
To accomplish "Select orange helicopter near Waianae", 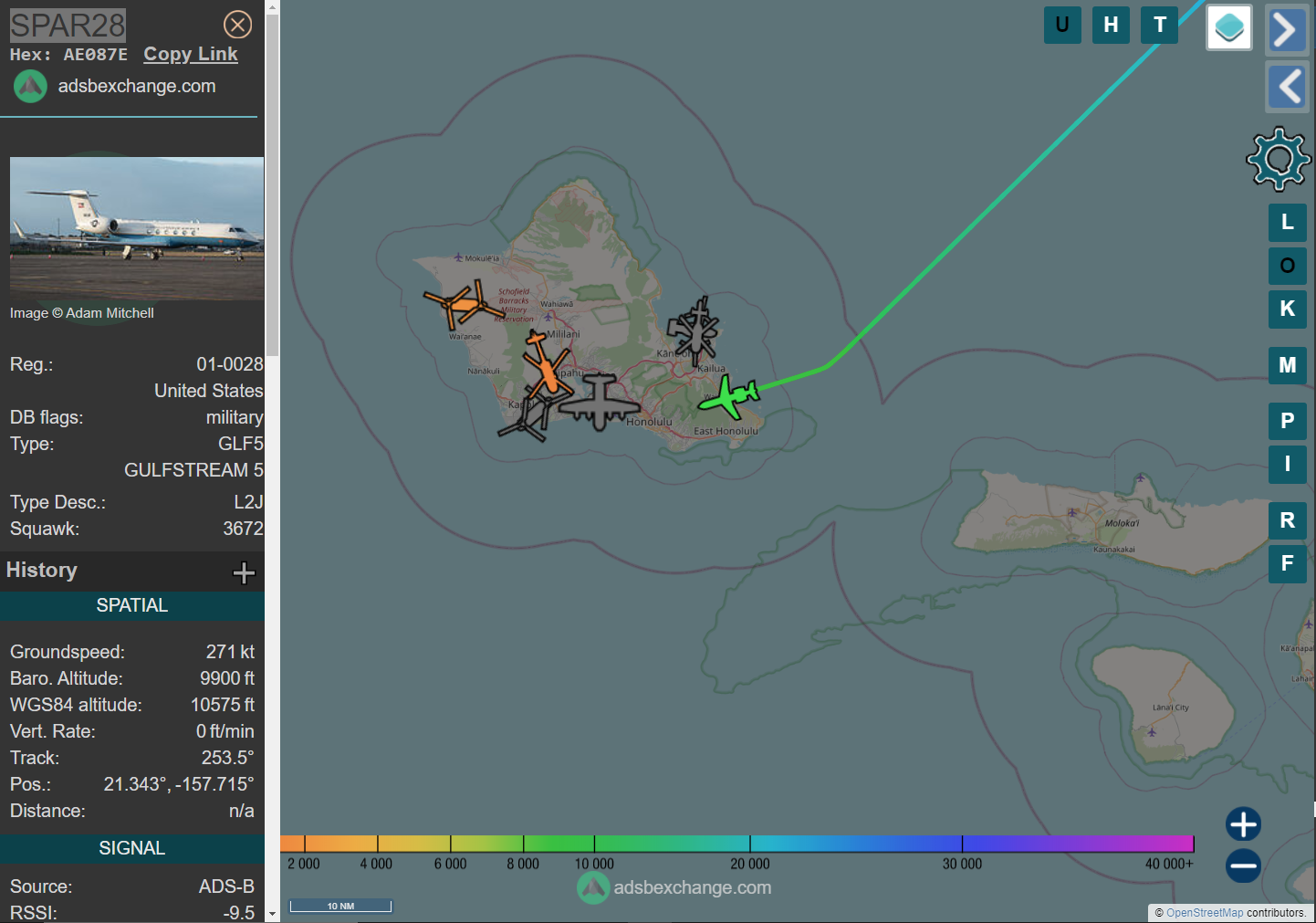I will [x=464, y=305].
